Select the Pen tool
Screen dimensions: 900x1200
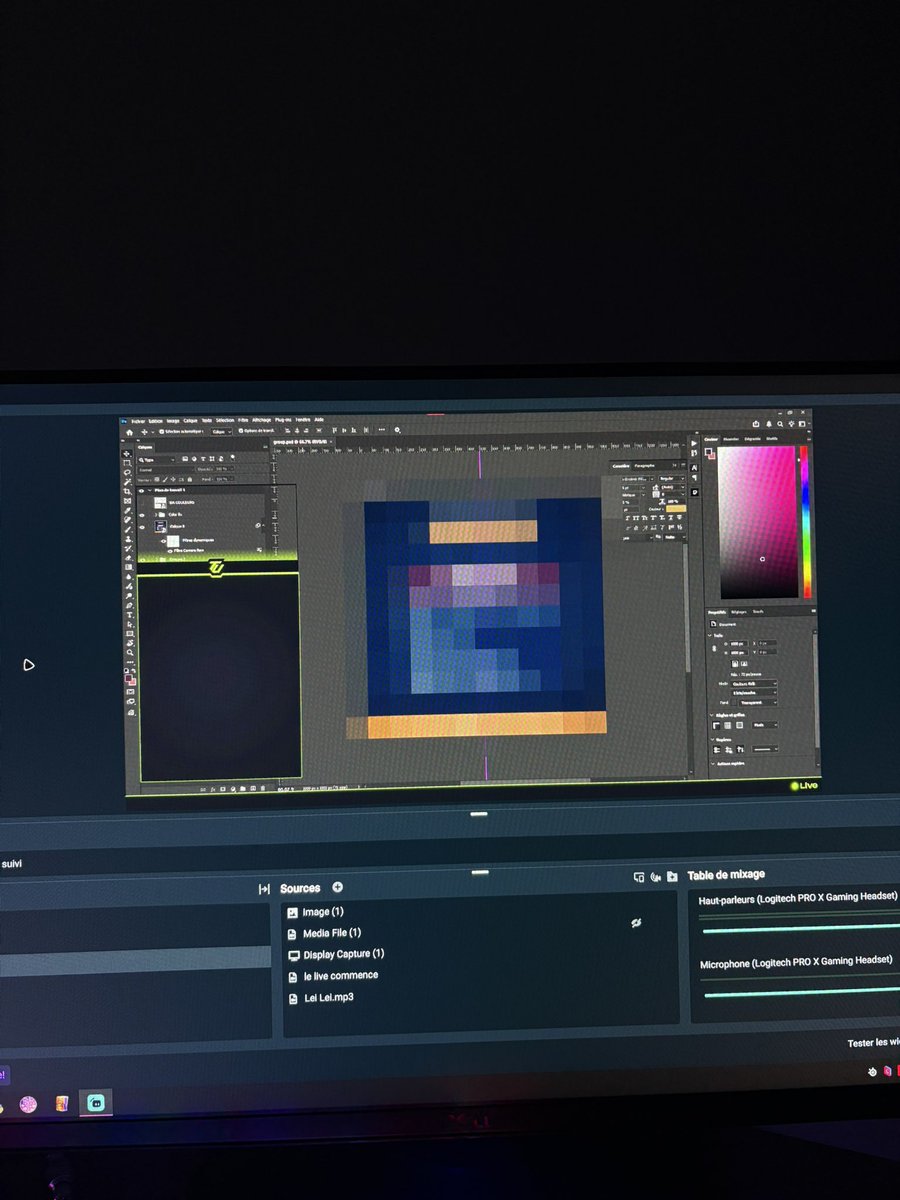pos(129,605)
